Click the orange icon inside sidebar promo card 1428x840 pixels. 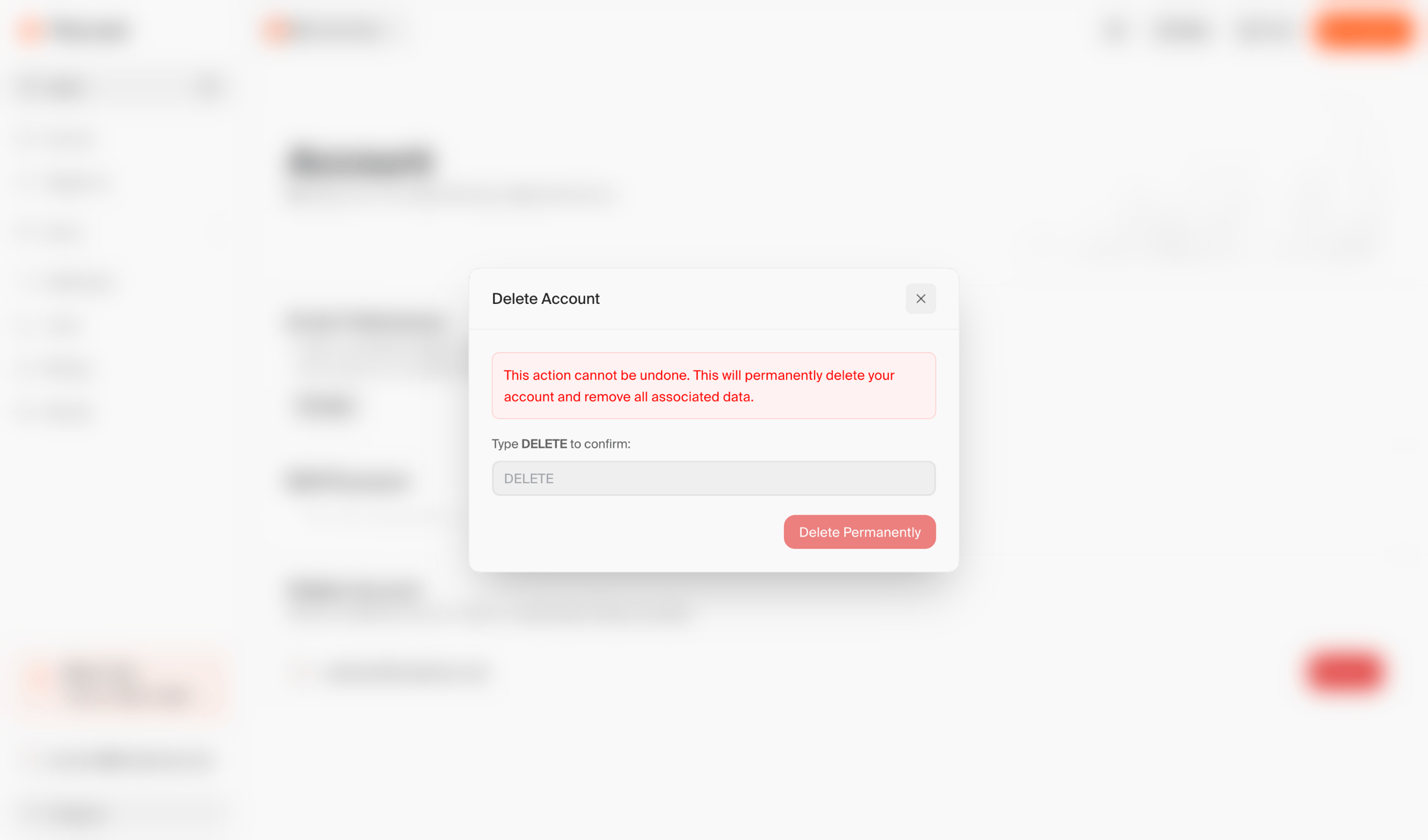(43, 678)
